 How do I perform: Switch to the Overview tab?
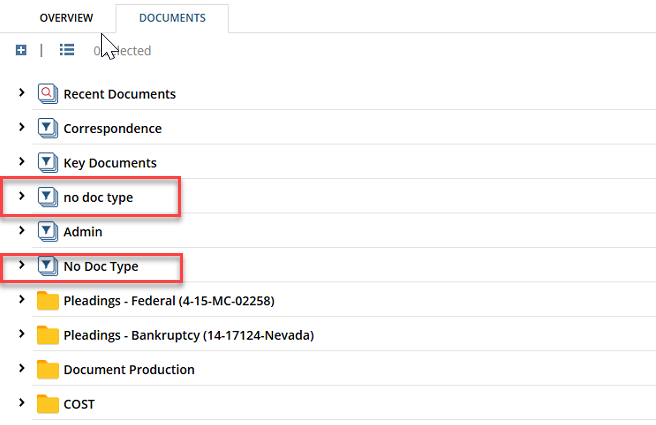coord(66,18)
